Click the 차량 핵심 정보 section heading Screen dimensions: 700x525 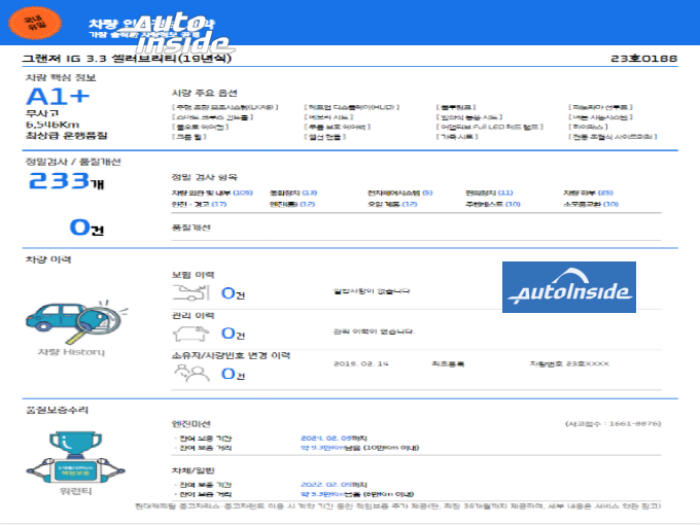[x=61, y=78]
